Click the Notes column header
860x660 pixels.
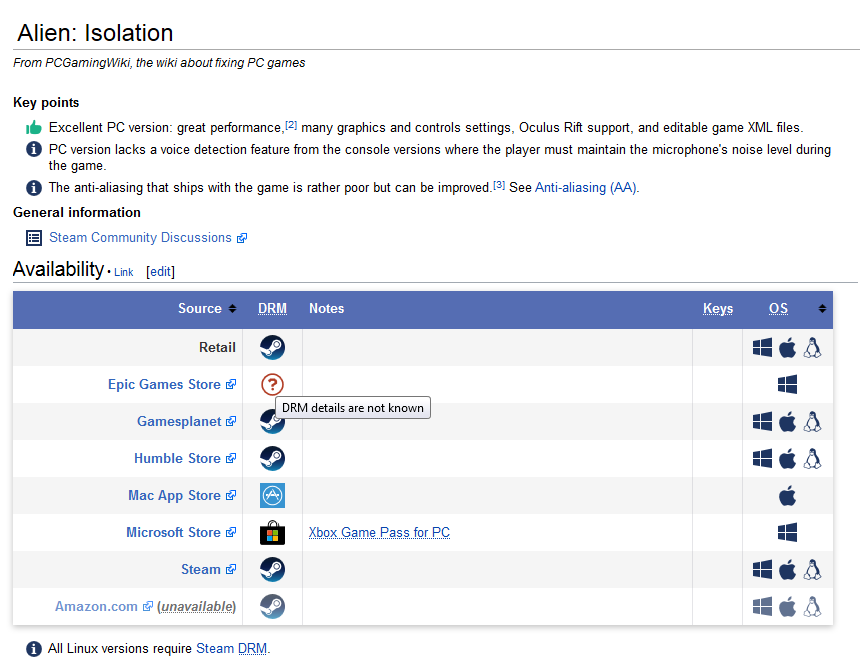(x=326, y=309)
